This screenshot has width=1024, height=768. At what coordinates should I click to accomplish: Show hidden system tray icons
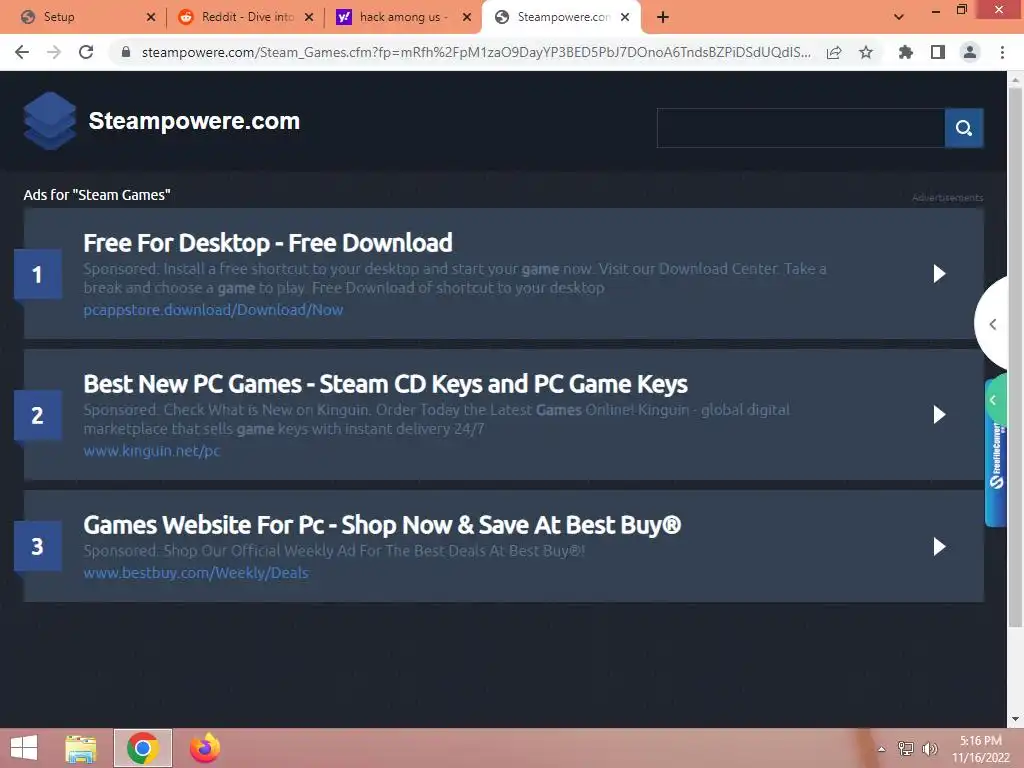(881, 749)
